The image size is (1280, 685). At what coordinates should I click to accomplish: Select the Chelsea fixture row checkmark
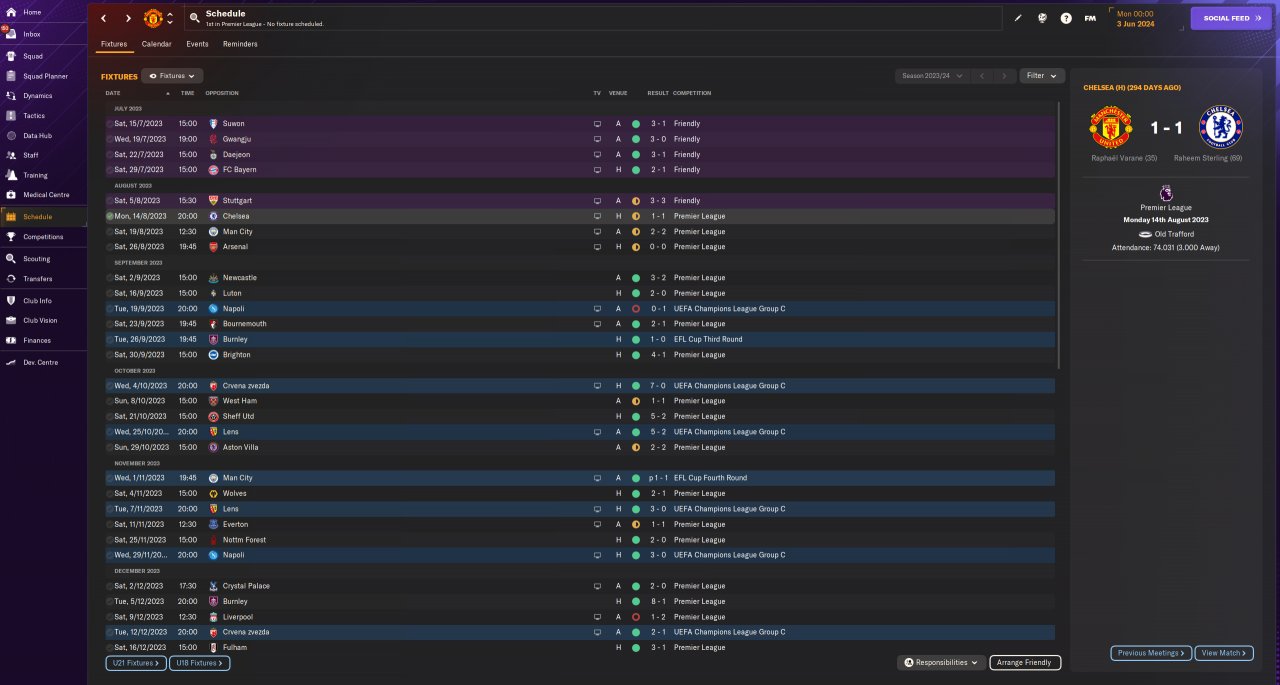(x=110, y=216)
